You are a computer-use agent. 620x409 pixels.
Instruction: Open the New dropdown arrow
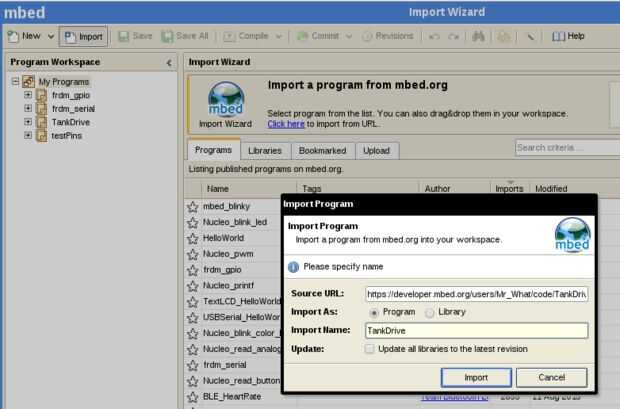tap(51, 36)
